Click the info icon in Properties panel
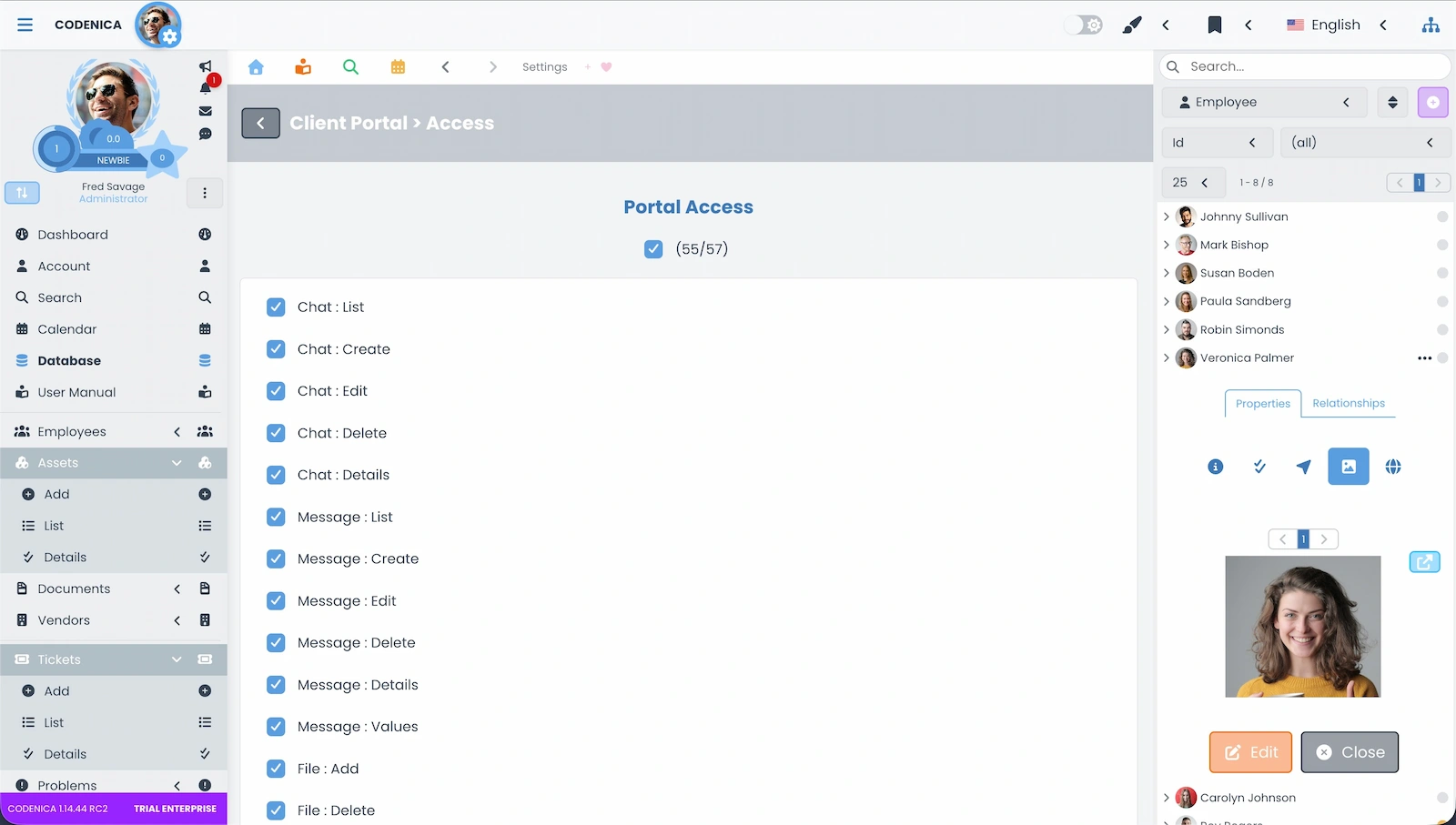Image resolution: width=1456 pixels, height=825 pixels. [x=1215, y=467]
